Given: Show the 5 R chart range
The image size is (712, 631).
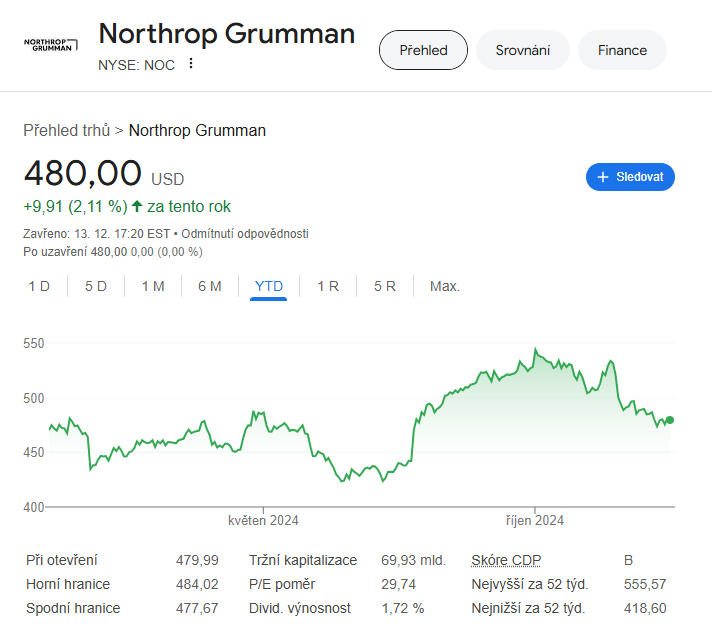Looking at the screenshot, I should (x=385, y=286).
